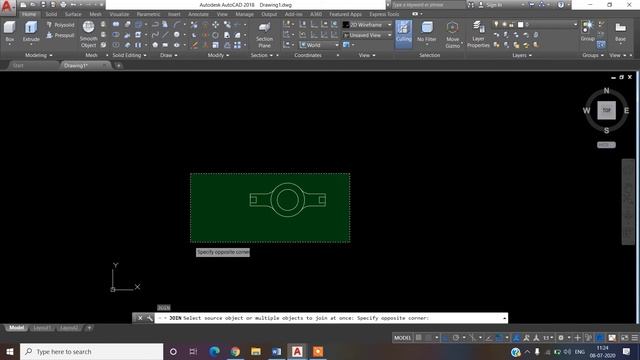Click the Move Gizmo icon
This screenshot has width=640, height=360.
coord(452,35)
